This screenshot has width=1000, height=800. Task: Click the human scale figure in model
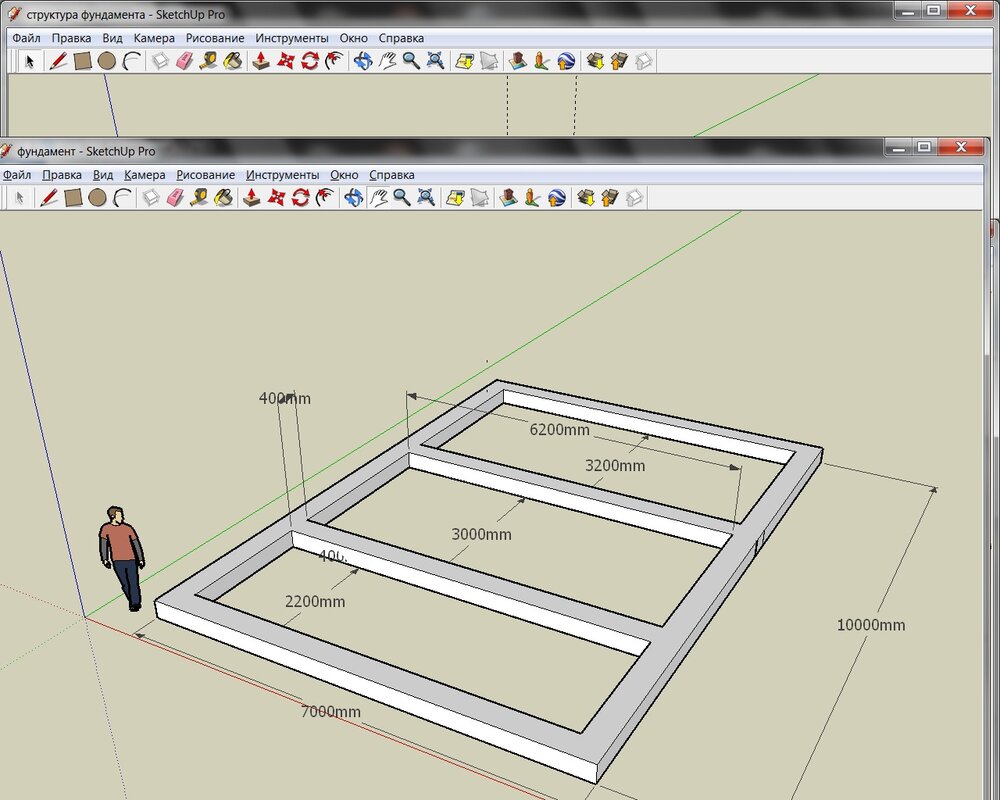[121, 556]
